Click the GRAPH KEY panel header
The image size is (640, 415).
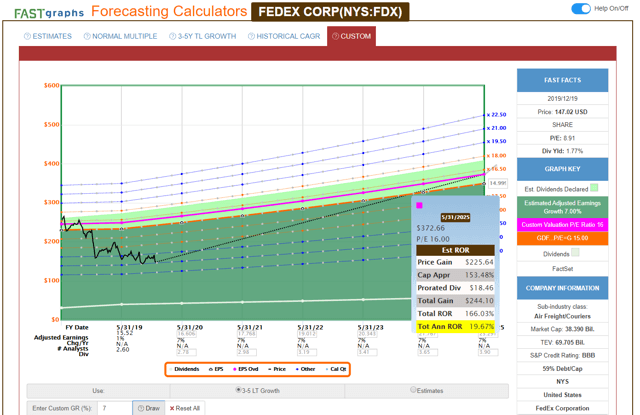coord(562,169)
